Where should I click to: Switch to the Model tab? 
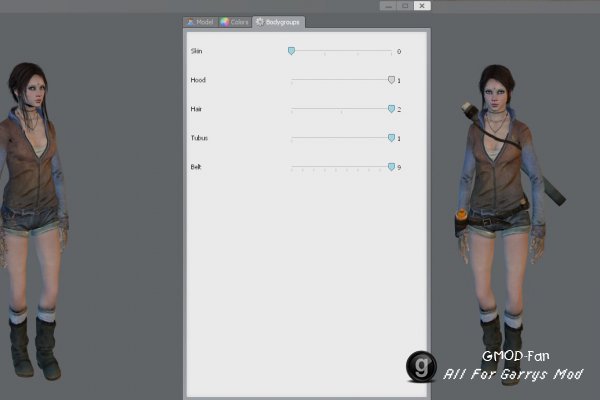tap(201, 22)
